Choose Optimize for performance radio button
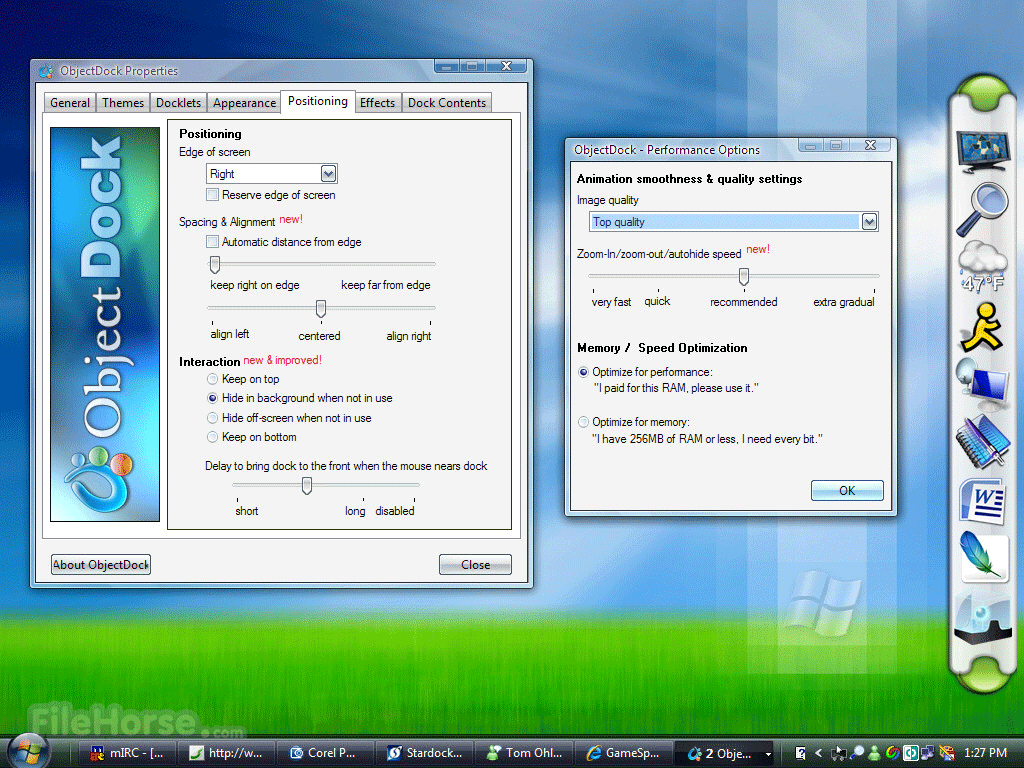Screen dimensions: 1024x768 pos(583,372)
